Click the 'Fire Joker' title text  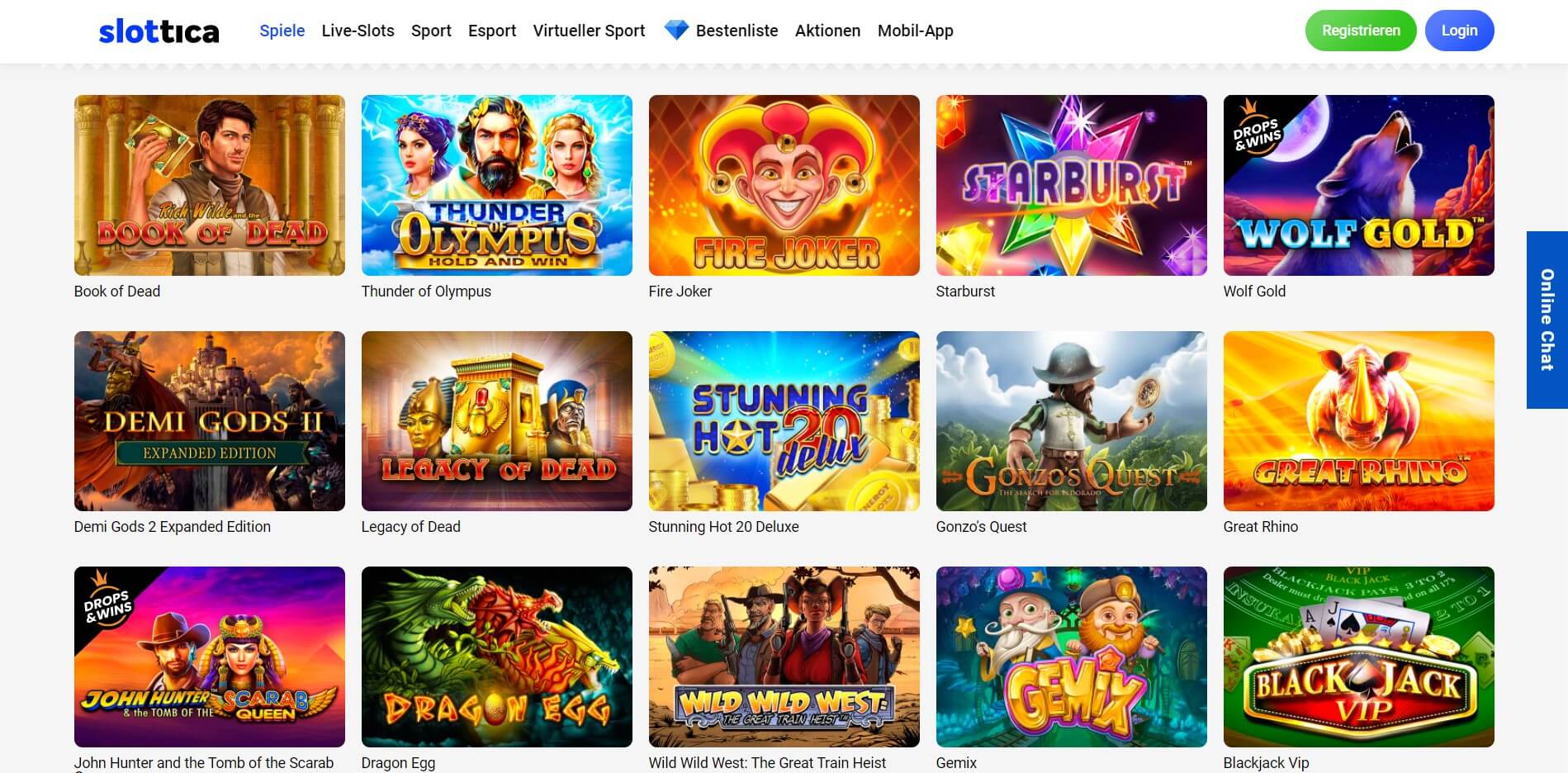(680, 292)
